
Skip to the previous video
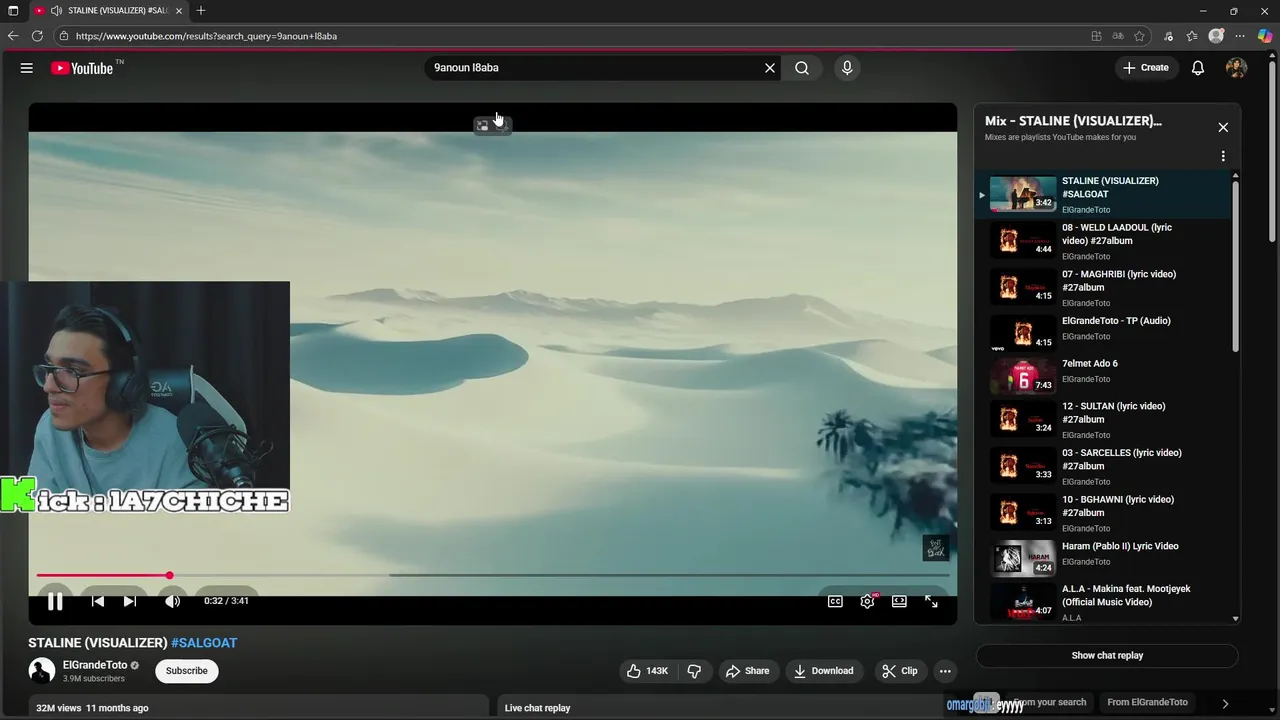tap(98, 601)
